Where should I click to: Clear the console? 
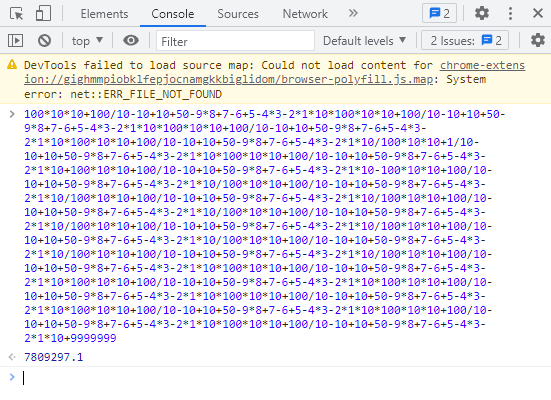click(44, 40)
